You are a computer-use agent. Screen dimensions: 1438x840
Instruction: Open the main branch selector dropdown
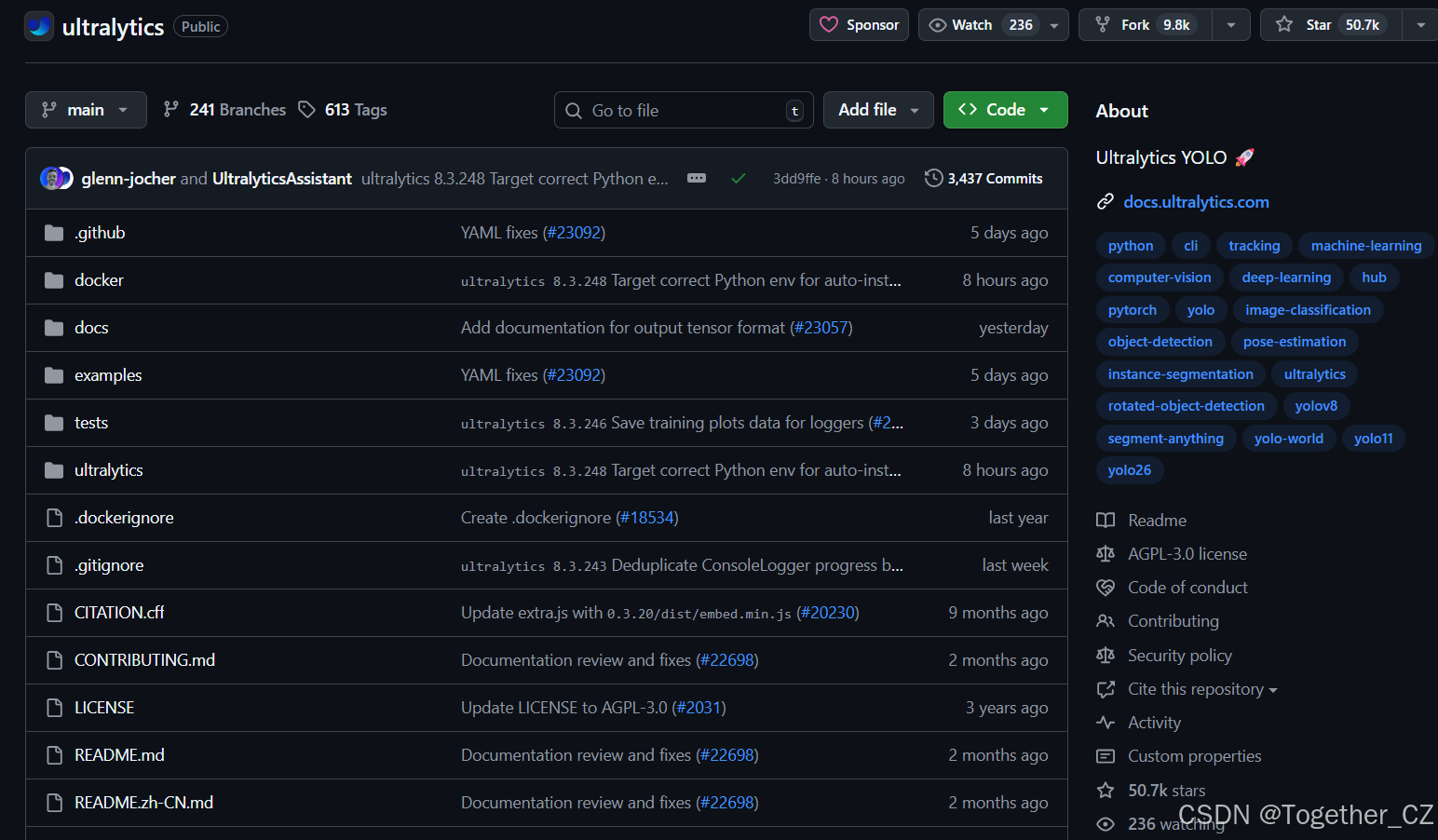86,110
